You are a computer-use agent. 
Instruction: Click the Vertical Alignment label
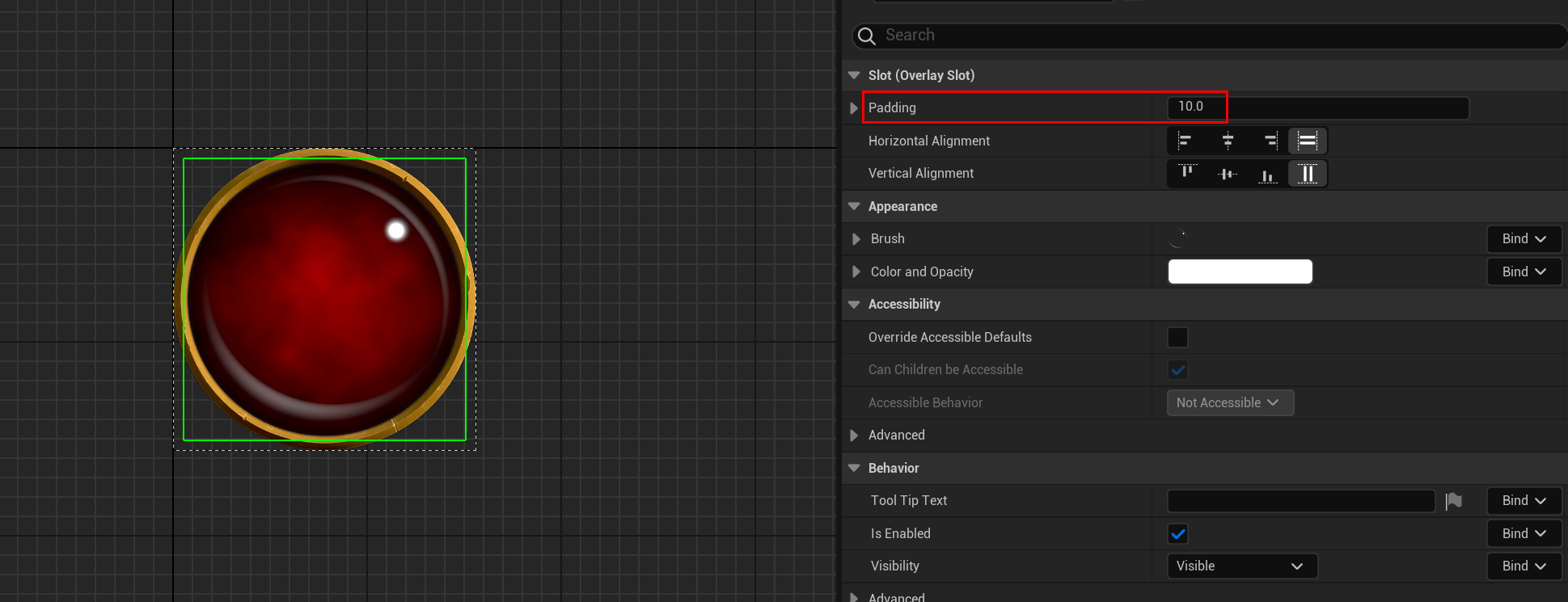[921, 173]
